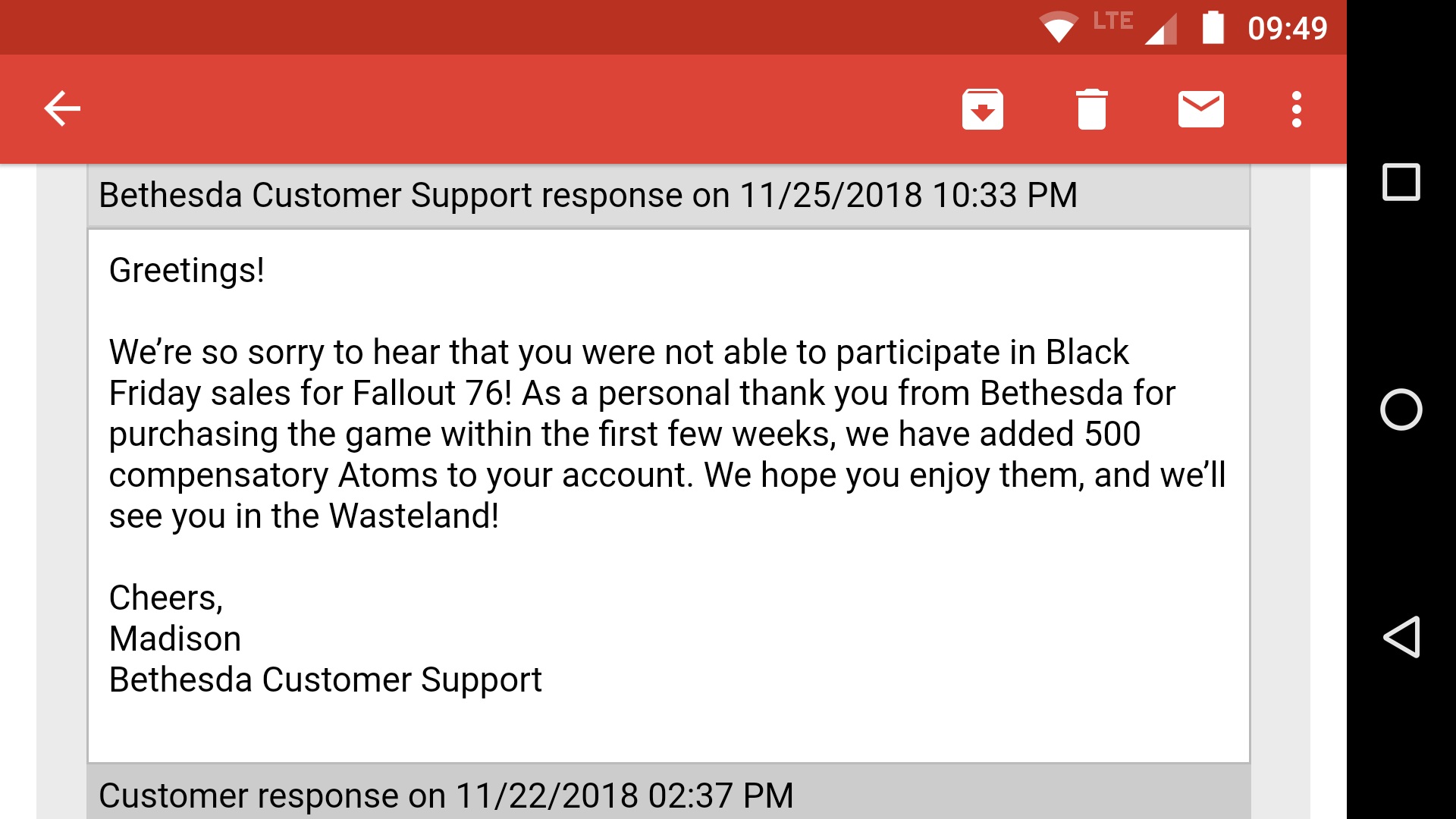The width and height of the screenshot is (1456, 819).
Task: Tap the word "Wasteland!" in message
Action: (x=414, y=516)
